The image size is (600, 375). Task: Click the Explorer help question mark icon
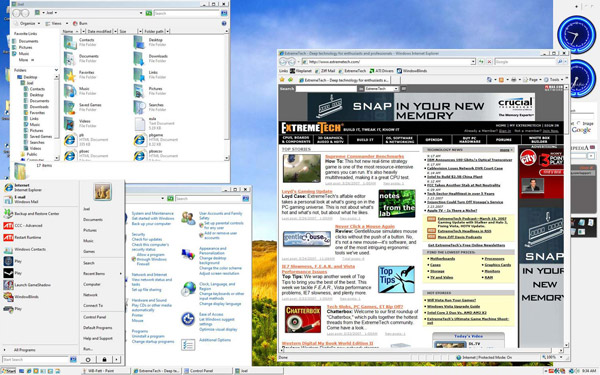click(224, 23)
